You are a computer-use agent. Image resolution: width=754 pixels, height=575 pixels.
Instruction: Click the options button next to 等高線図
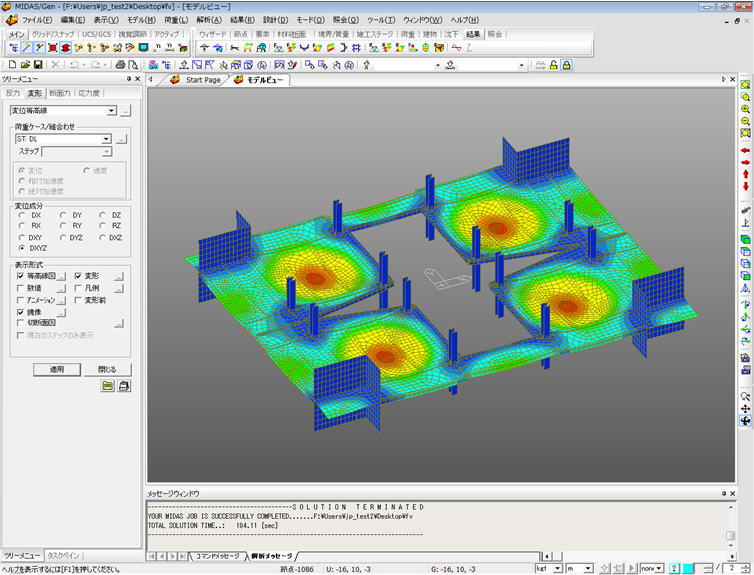pos(62,276)
